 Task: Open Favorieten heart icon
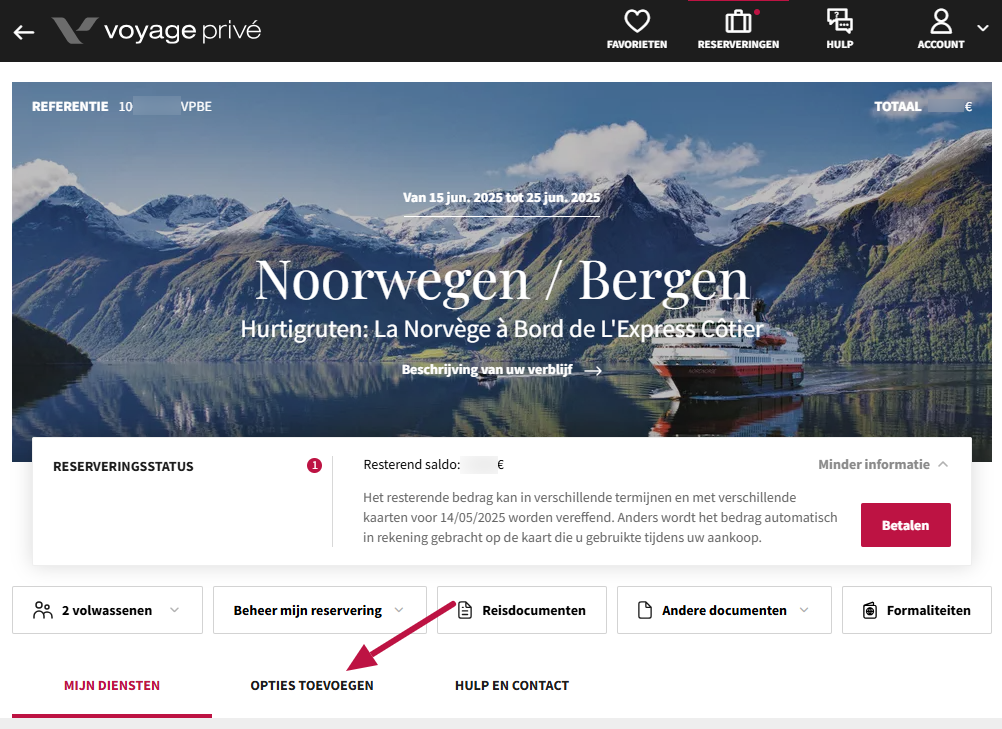click(x=636, y=21)
